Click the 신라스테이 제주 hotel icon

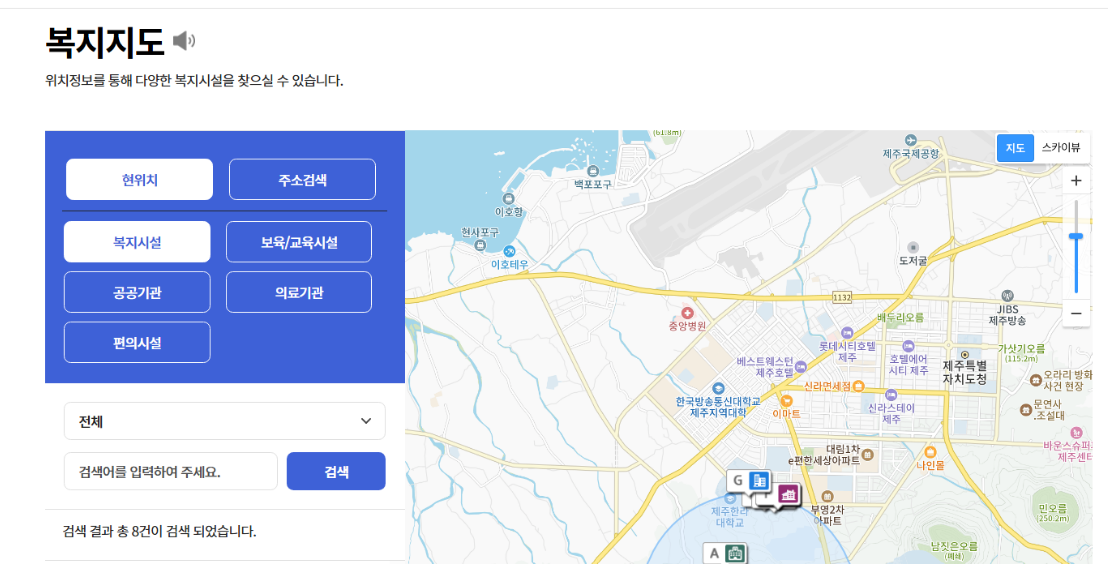(891, 395)
